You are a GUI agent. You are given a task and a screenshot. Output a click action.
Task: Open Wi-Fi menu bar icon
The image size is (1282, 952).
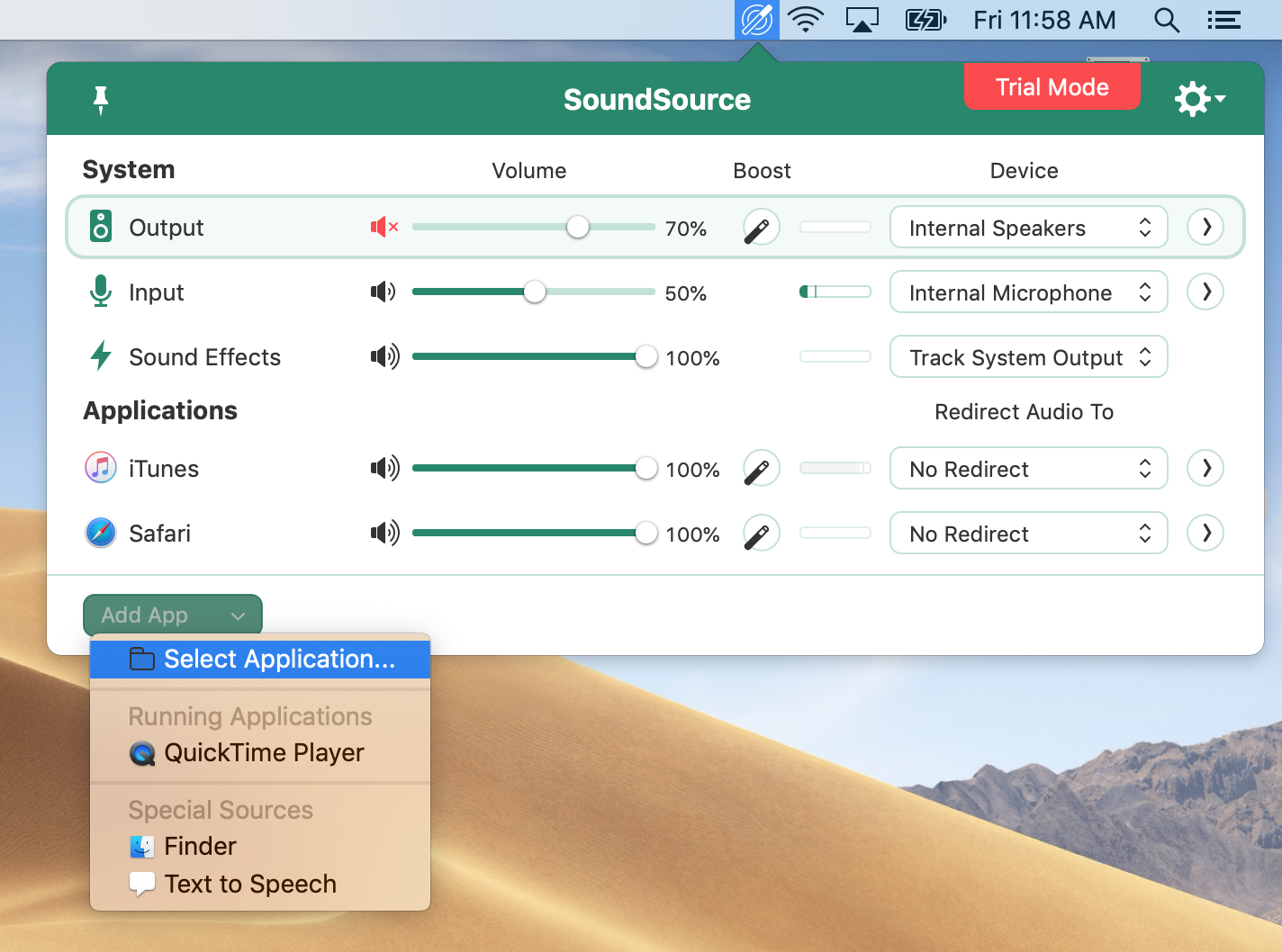[x=806, y=20]
